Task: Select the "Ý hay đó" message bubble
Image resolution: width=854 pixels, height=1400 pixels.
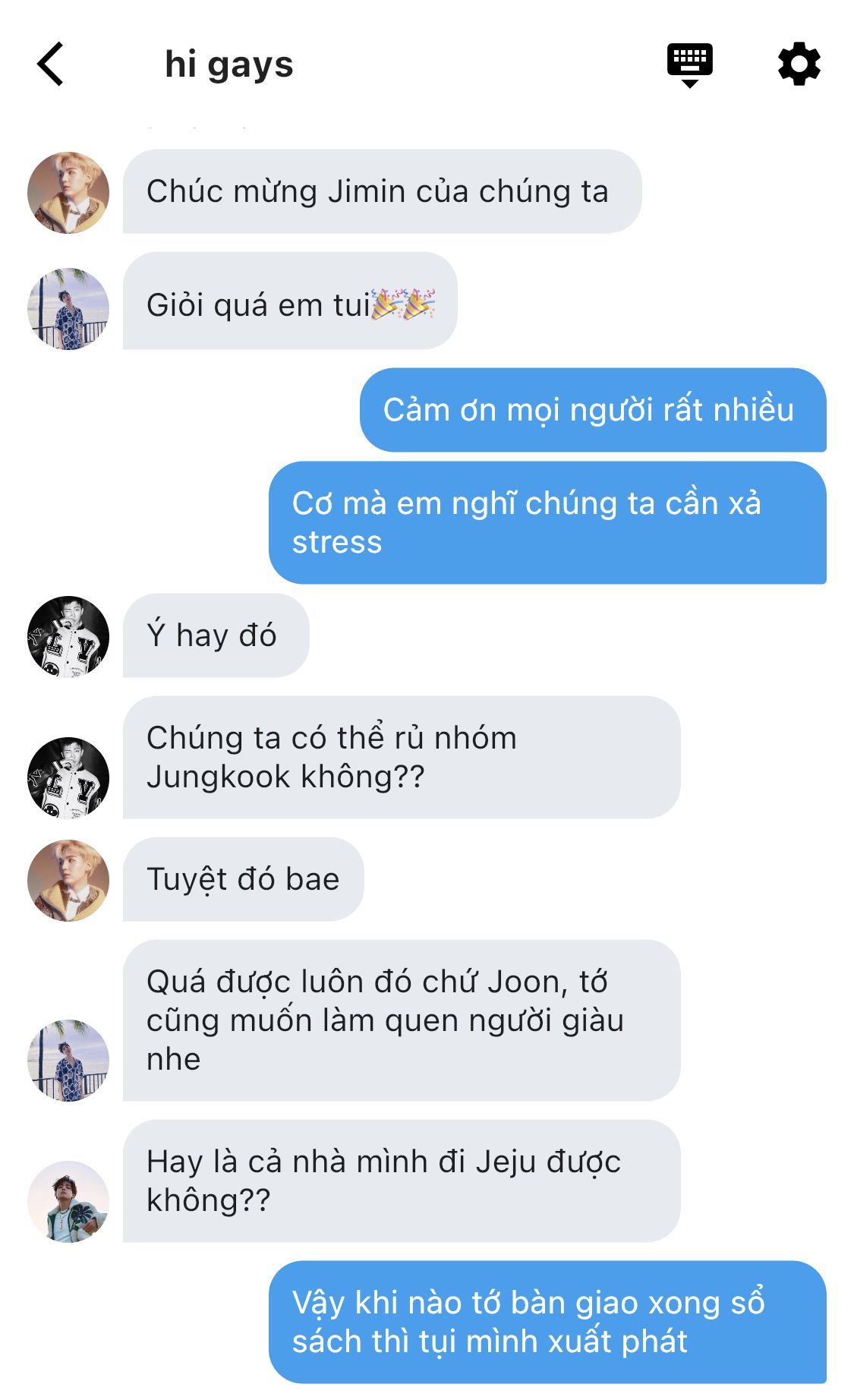Action: point(216,635)
